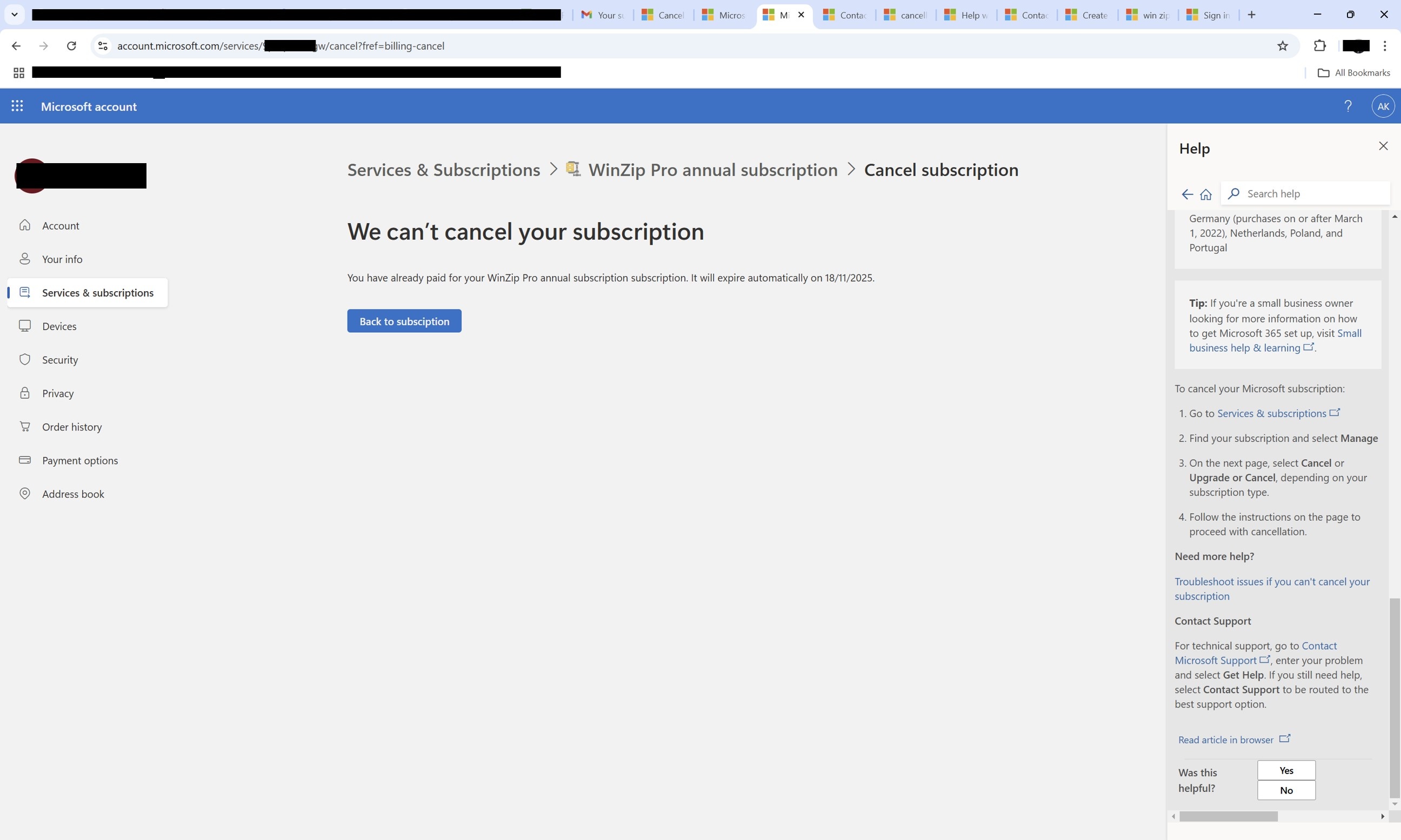View site information icon in address bar
This screenshot has height=840, width=1401.
tap(103, 46)
